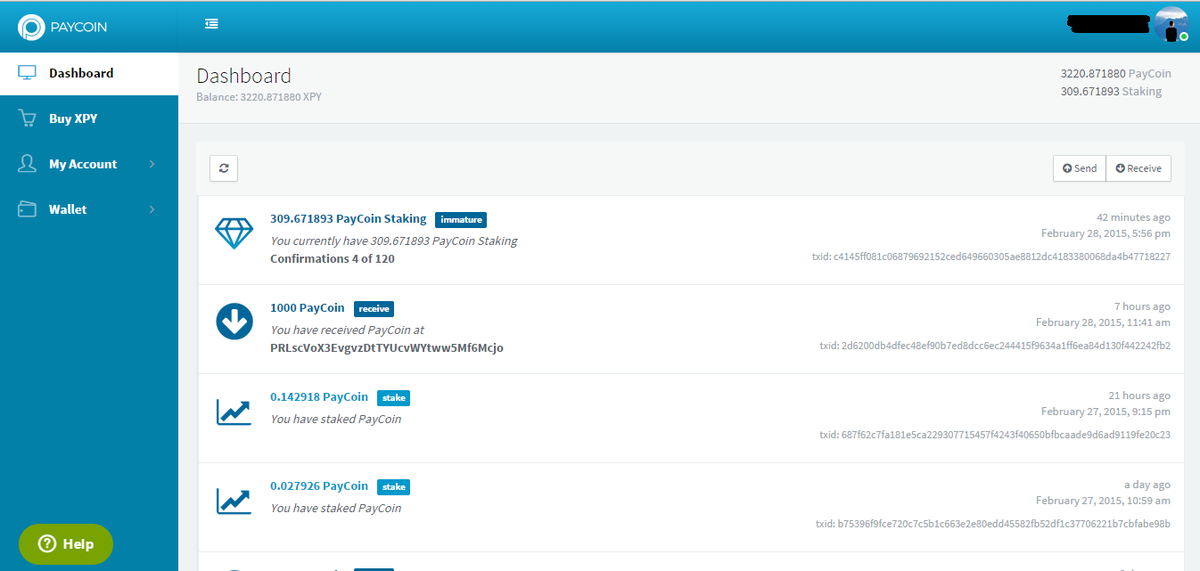Click the Dashboard monitor icon
This screenshot has width=1200, height=571.
(27, 73)
